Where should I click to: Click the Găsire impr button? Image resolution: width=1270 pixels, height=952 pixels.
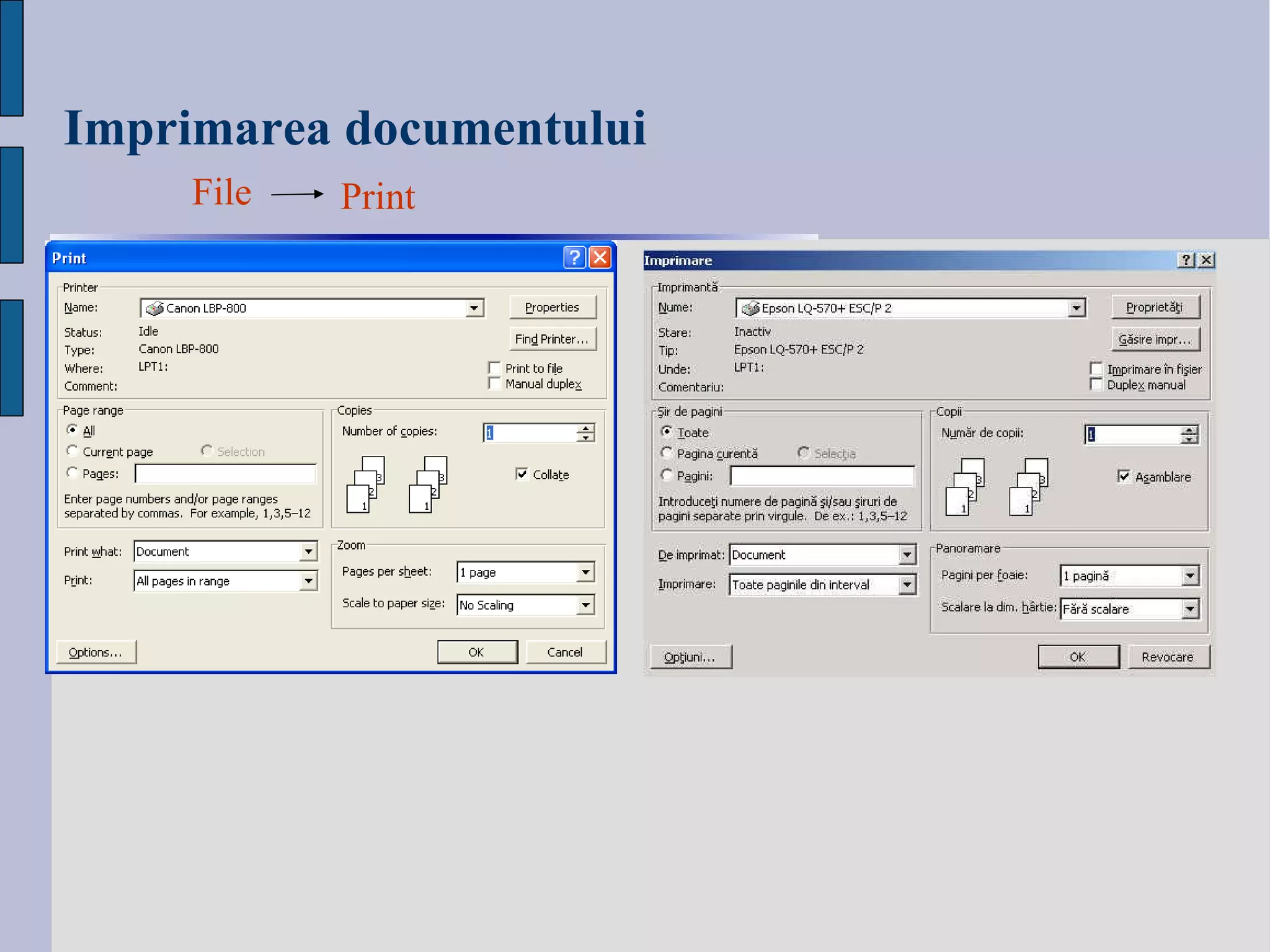pos(1155,339)
